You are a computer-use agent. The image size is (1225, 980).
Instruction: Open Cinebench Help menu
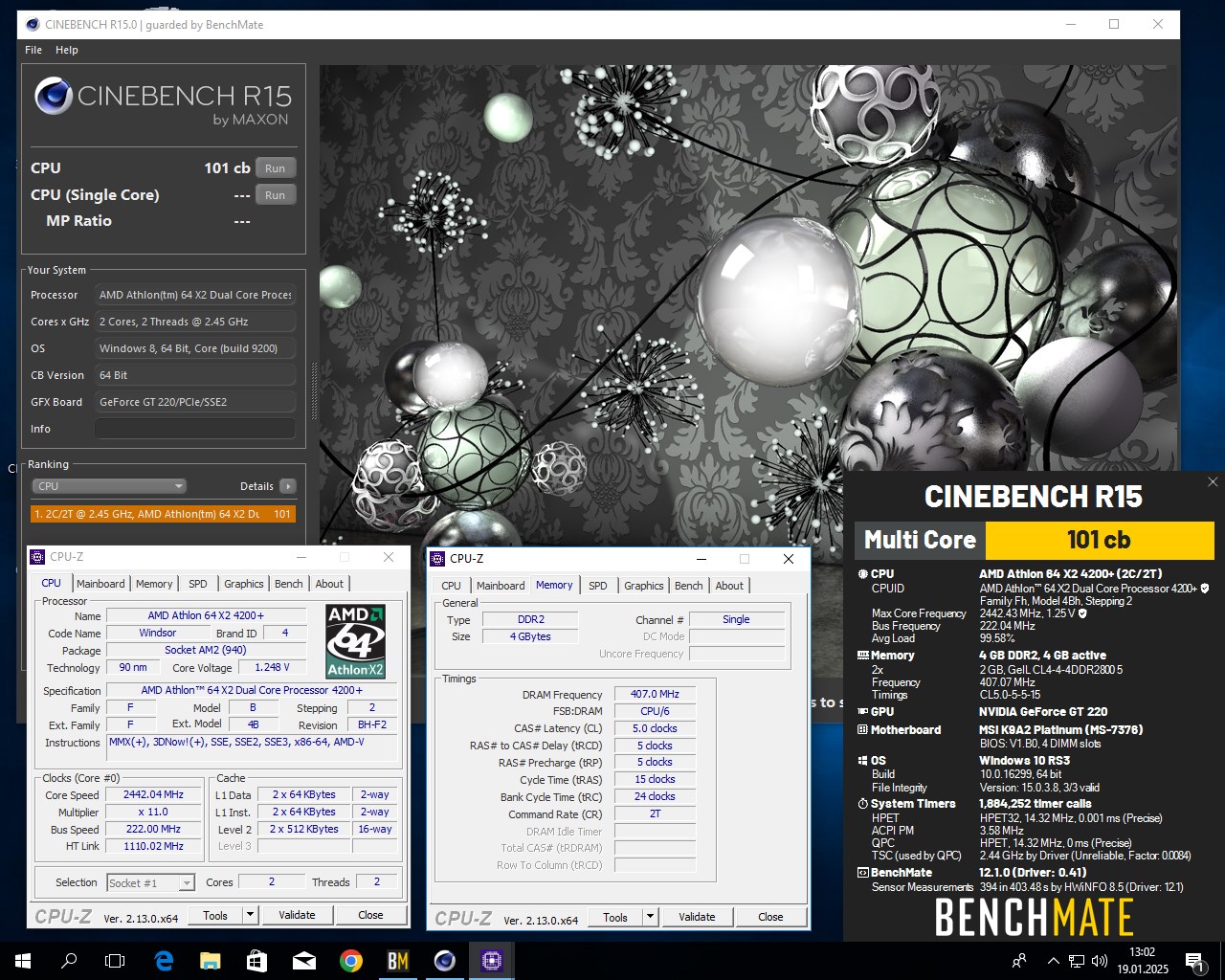(x=67, y=50)
